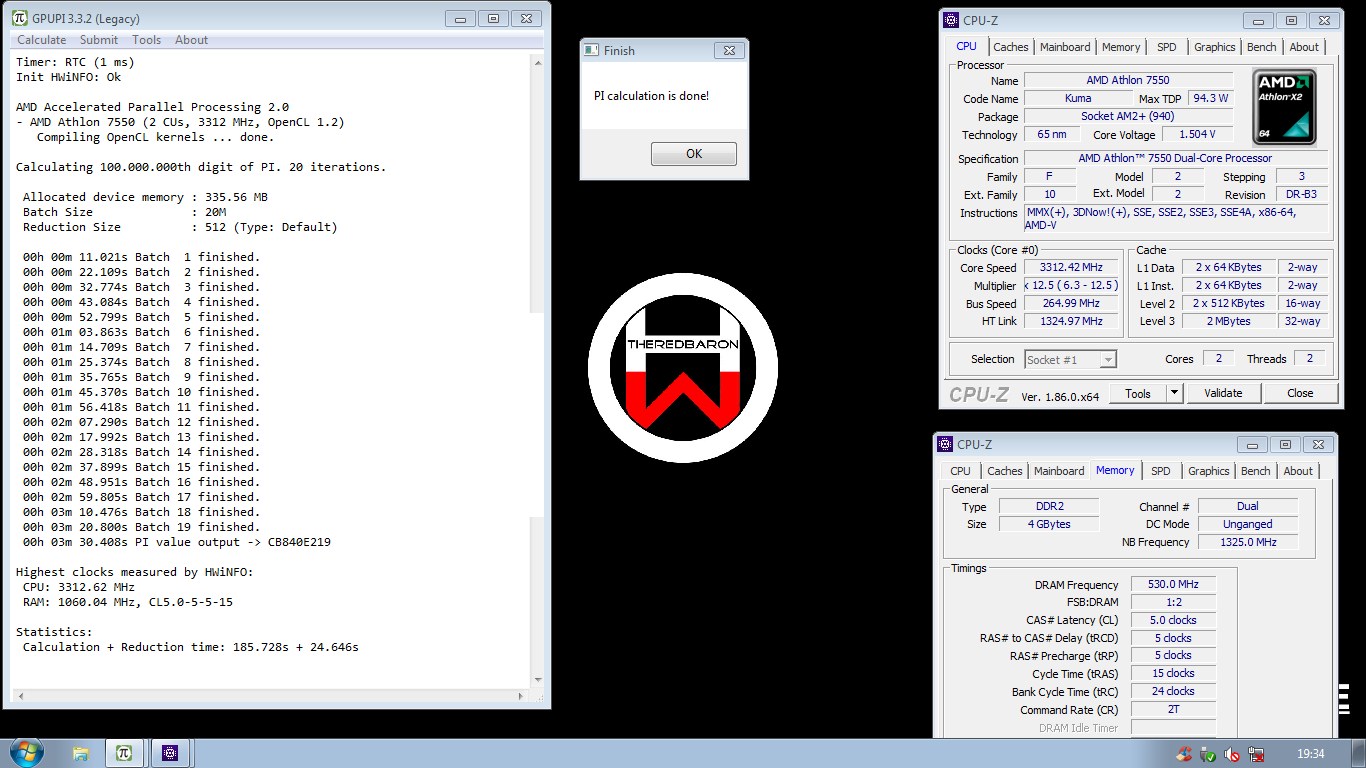Select the SPD tab in bottom CPU-Z
Viewport: 1366px width, 768px height.
[1161, 471]
